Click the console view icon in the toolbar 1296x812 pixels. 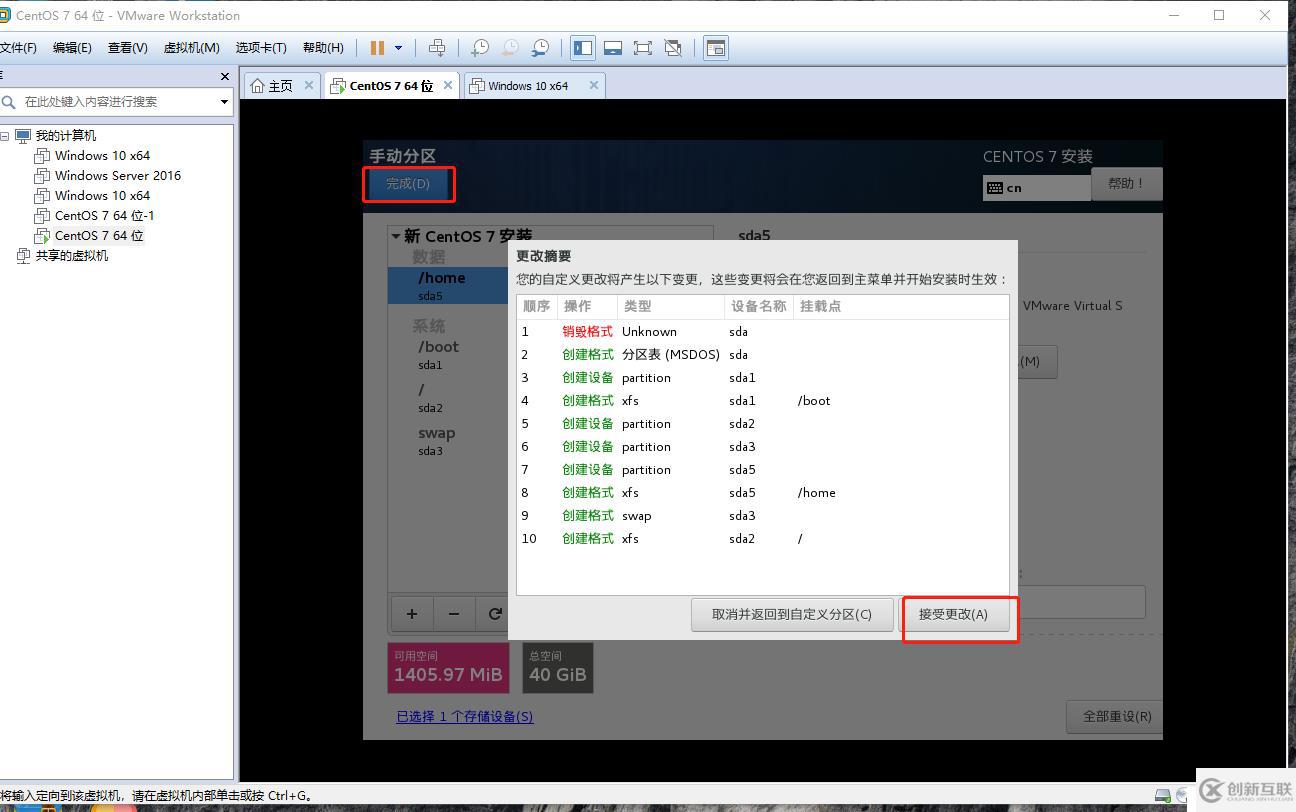pos(716,47)
